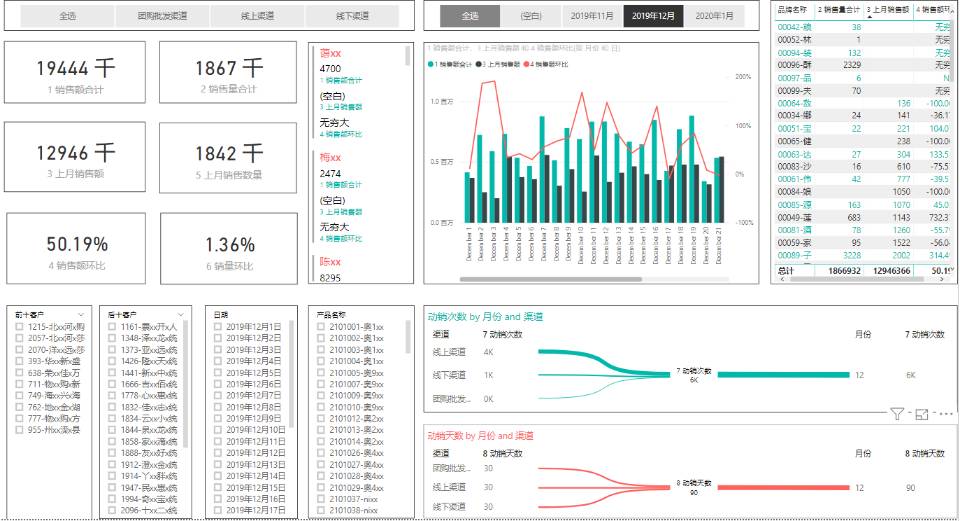Click the red legend dot for 销售额环比

click(x=526, y=64)
